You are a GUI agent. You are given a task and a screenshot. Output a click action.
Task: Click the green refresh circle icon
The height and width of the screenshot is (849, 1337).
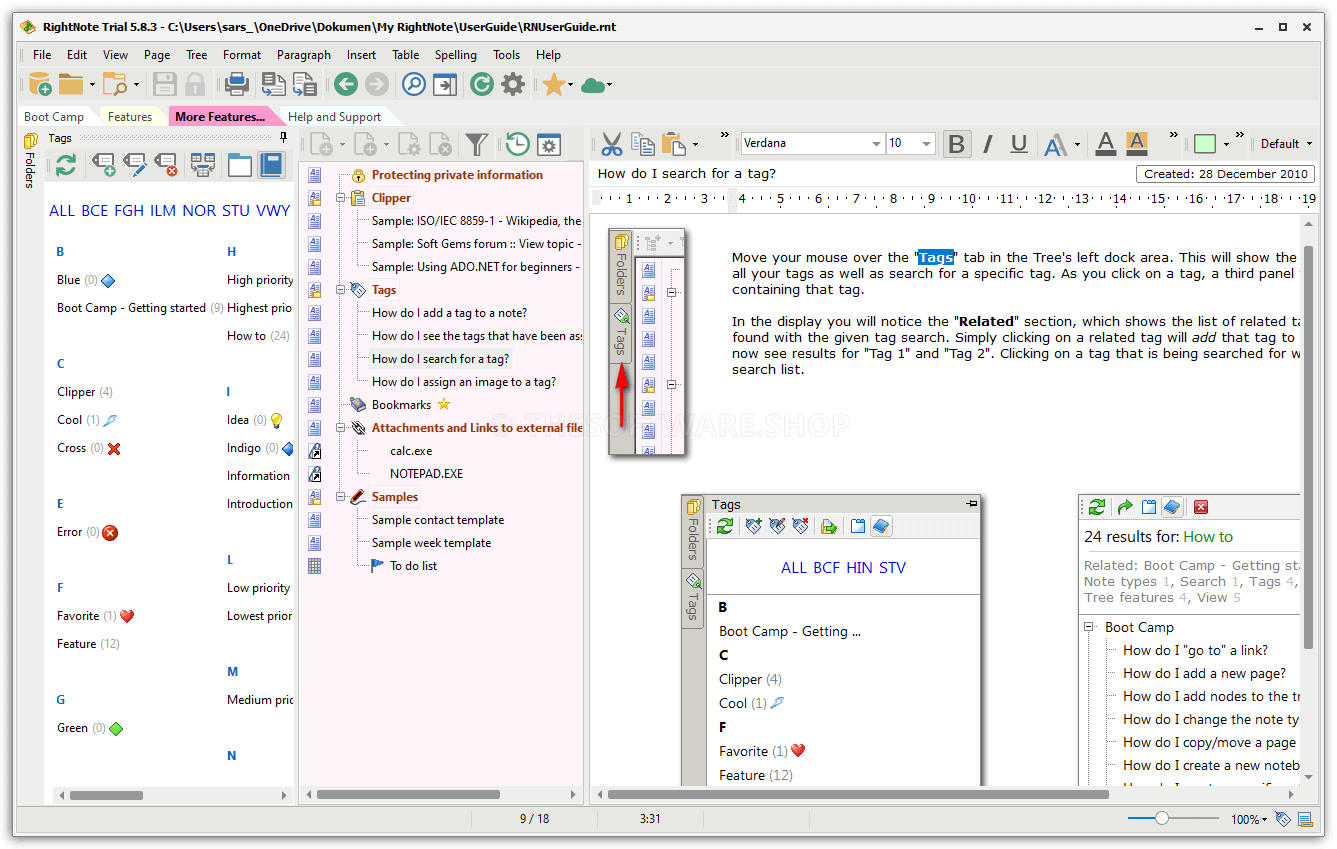pyautogui.click(x=482, y=84)
